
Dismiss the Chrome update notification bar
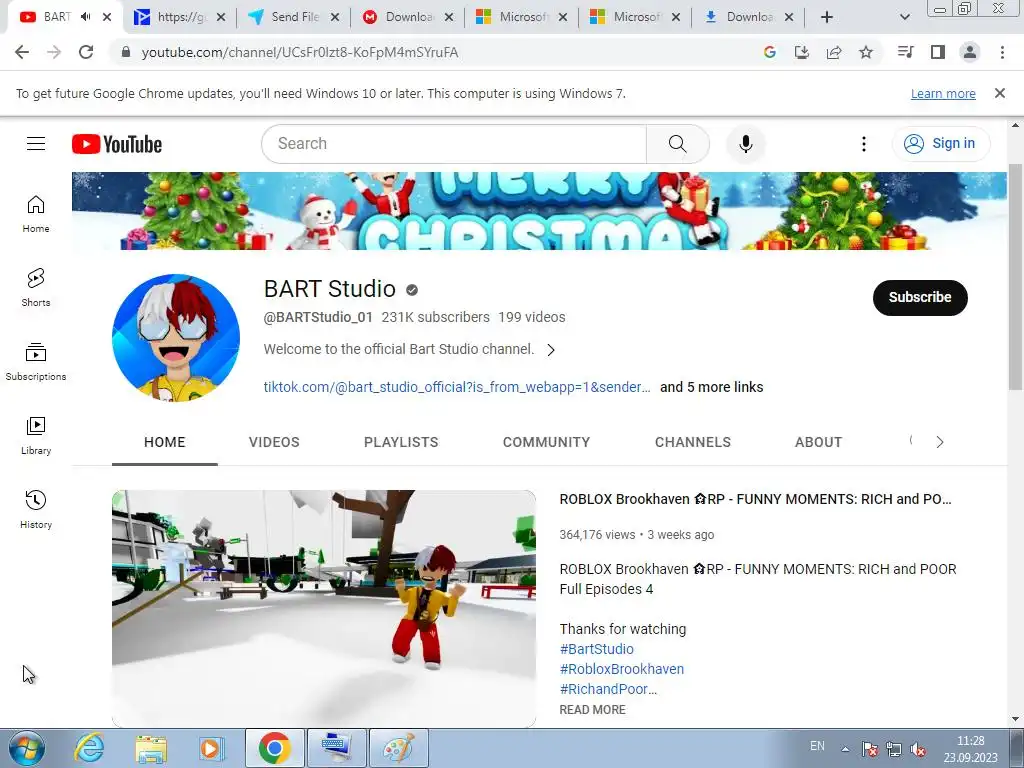tap(999, 93)
